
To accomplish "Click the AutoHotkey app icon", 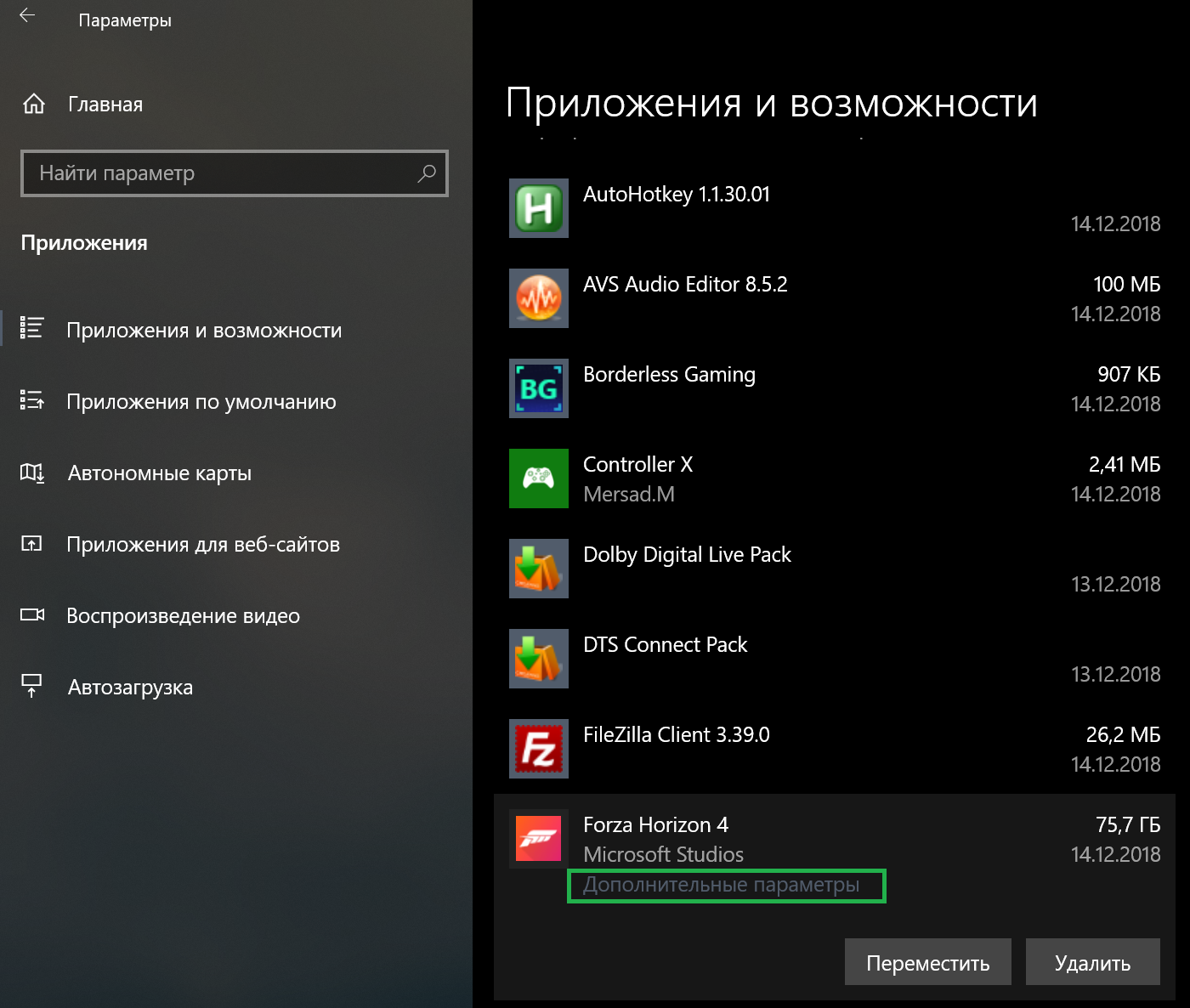I will [x=539, y=208].
